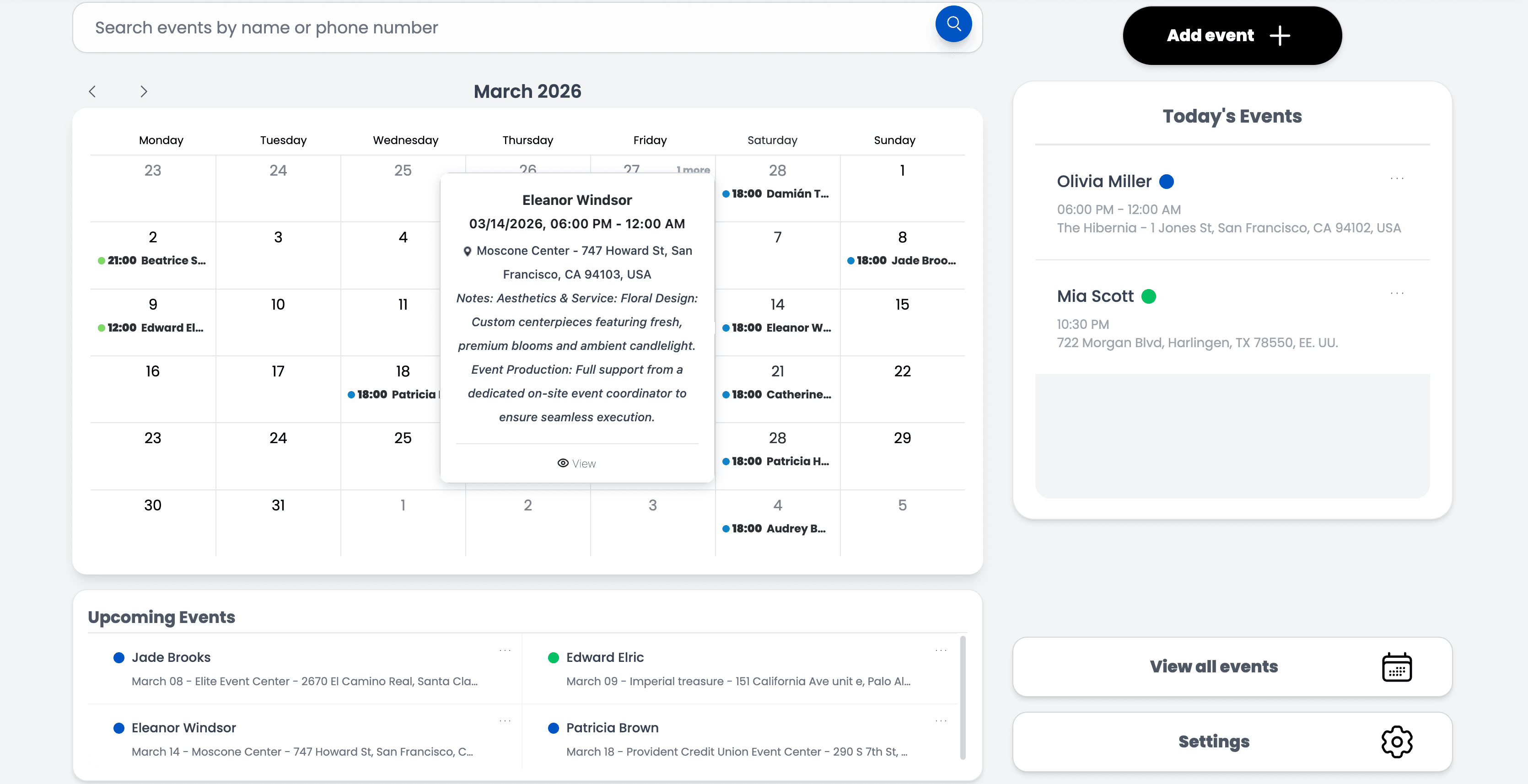Screen dimensions: 1528x784
Task: Click the Add event button
Action: [x=1232, y=36]
